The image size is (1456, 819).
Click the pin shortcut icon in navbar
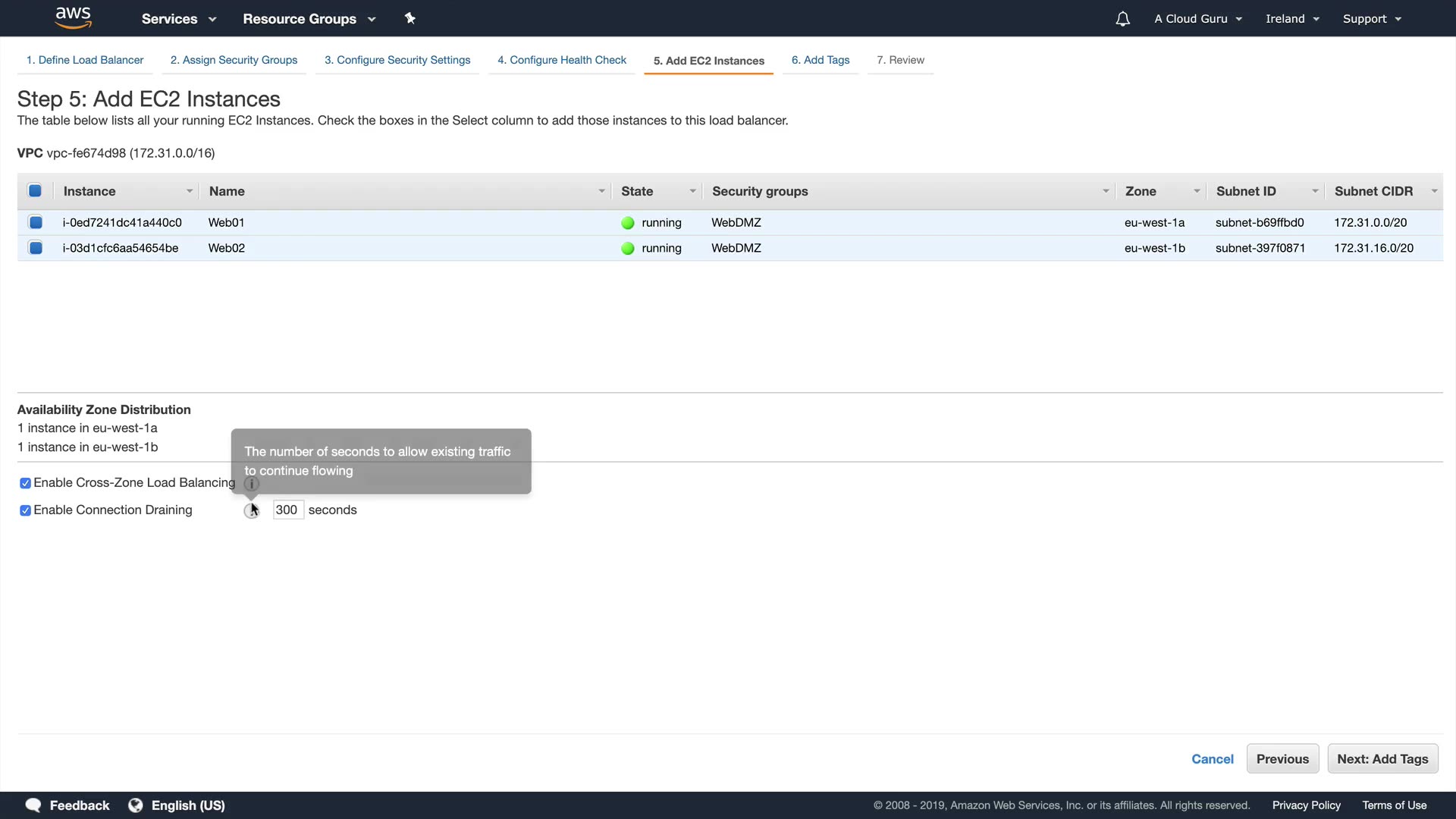pos(409,18)
